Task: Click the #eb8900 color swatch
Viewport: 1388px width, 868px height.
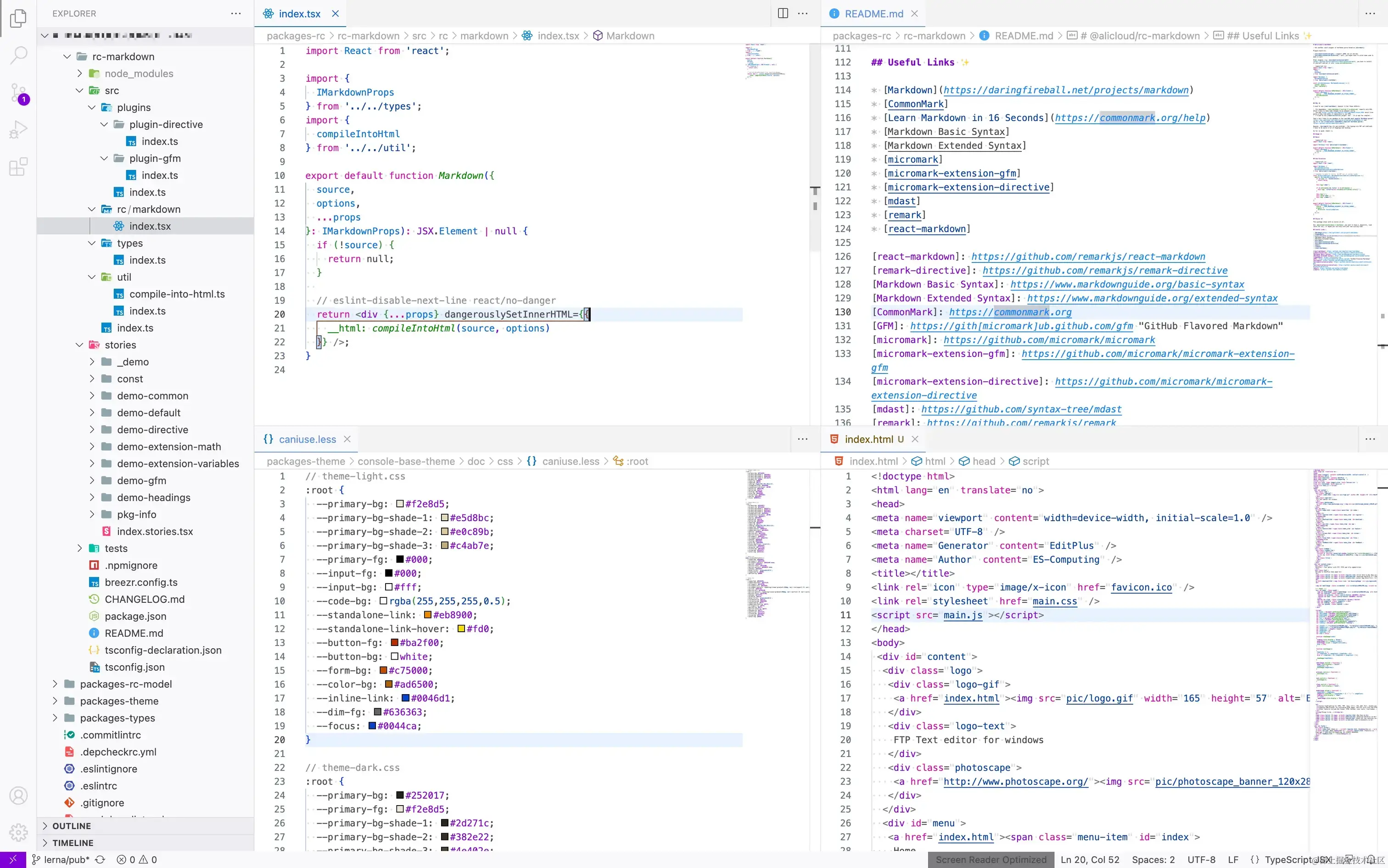Action: (x=427, y=615)
